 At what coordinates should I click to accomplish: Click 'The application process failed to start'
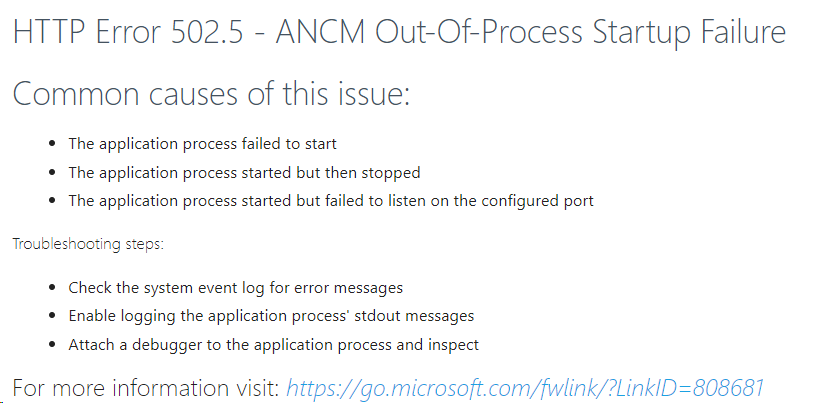click(x=203, y=144)
